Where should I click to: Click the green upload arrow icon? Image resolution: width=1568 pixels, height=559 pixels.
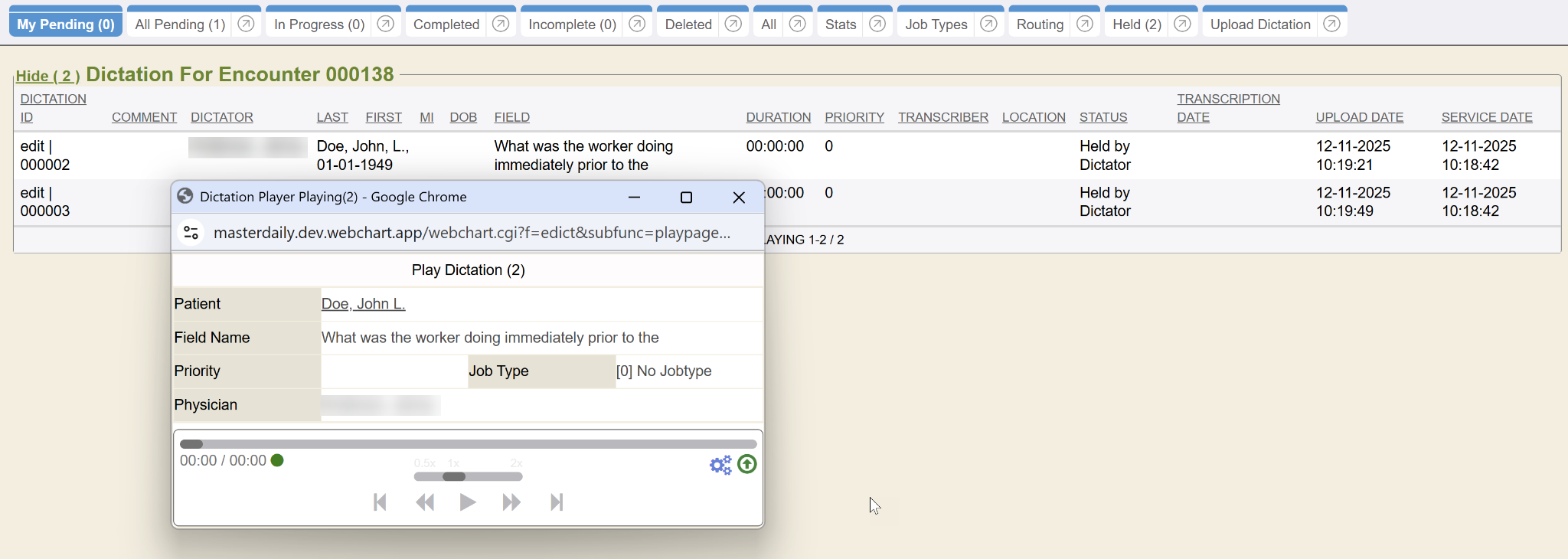pyautogui.click(x=746, y=464)
